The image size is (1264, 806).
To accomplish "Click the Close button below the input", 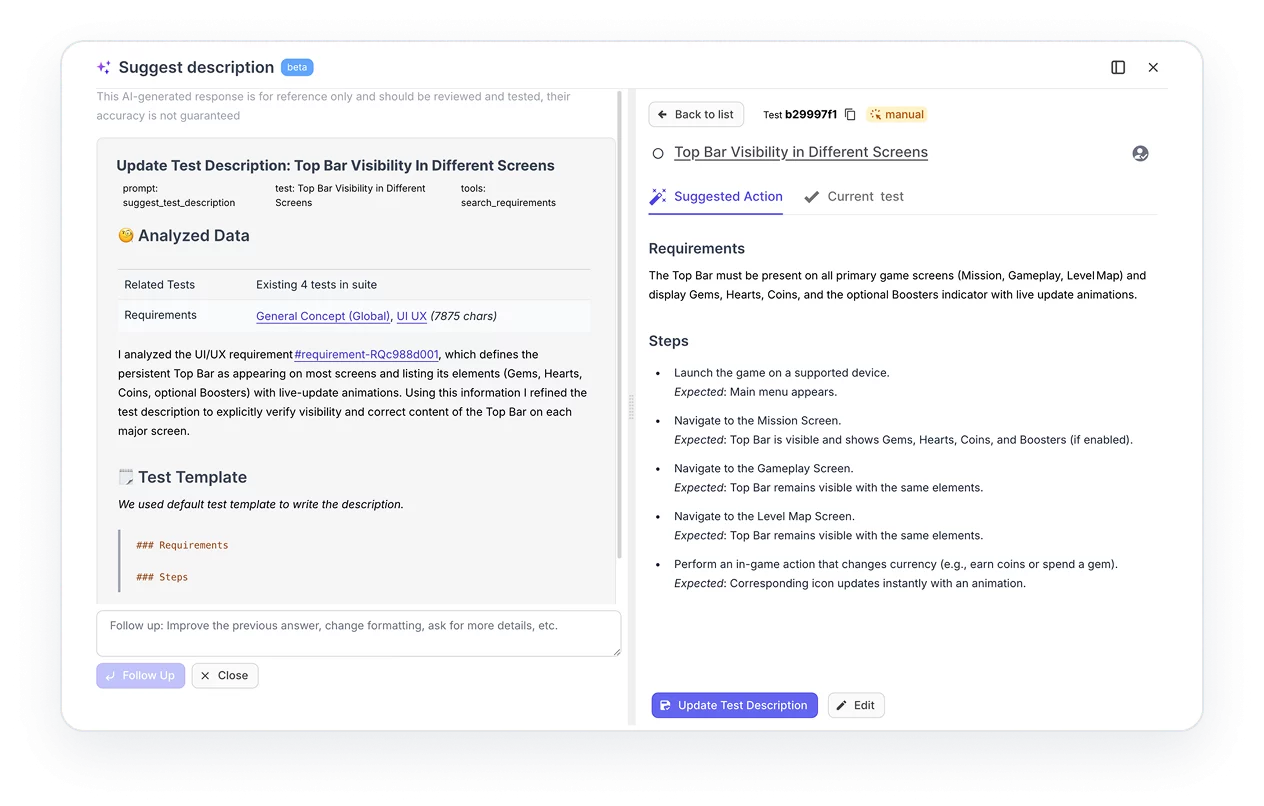I will 225,676.
